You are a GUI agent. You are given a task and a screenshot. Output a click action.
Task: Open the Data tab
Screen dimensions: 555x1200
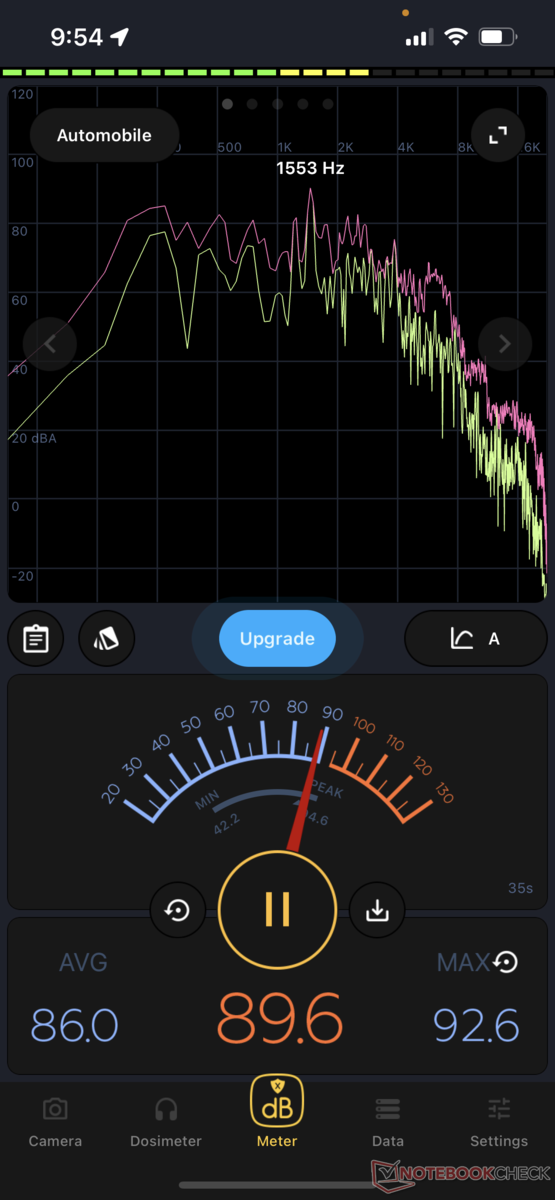[388, 1122]
